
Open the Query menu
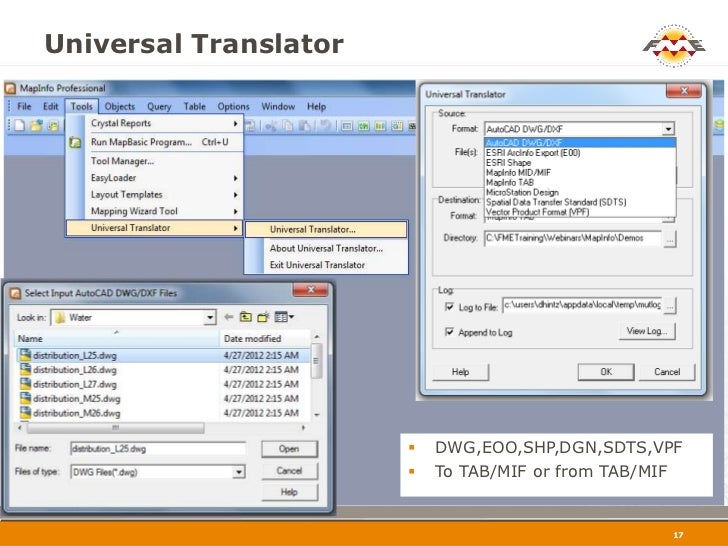(x=159, y=106)
